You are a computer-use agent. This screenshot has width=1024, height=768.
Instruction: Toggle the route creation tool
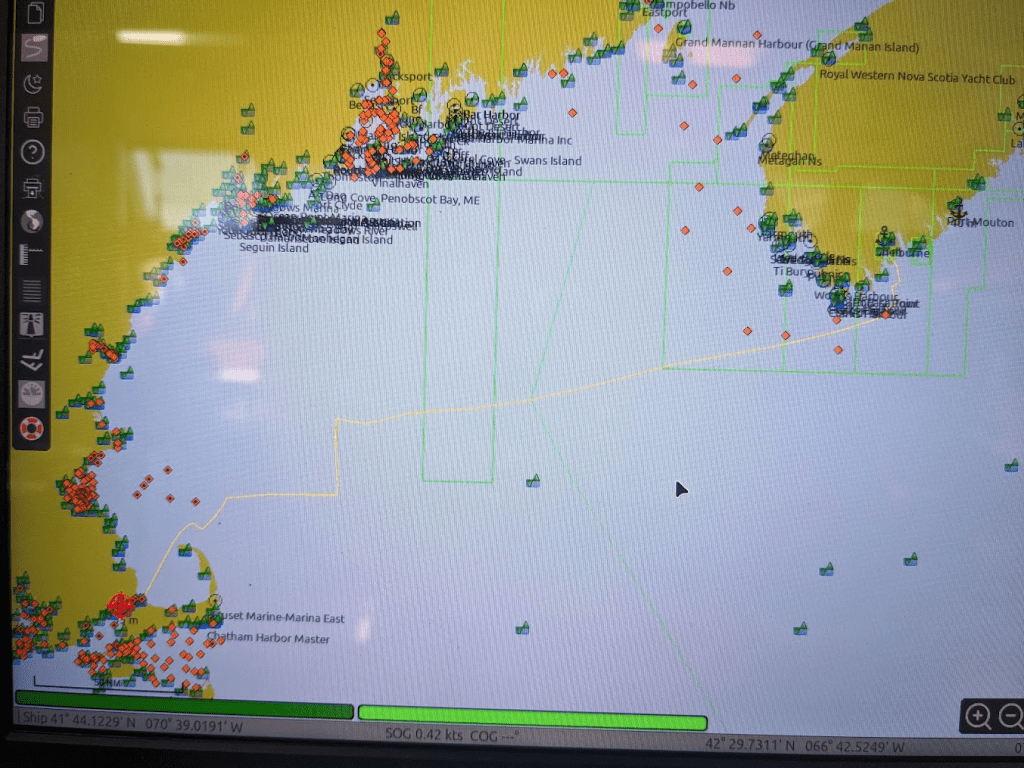[34, 47]
